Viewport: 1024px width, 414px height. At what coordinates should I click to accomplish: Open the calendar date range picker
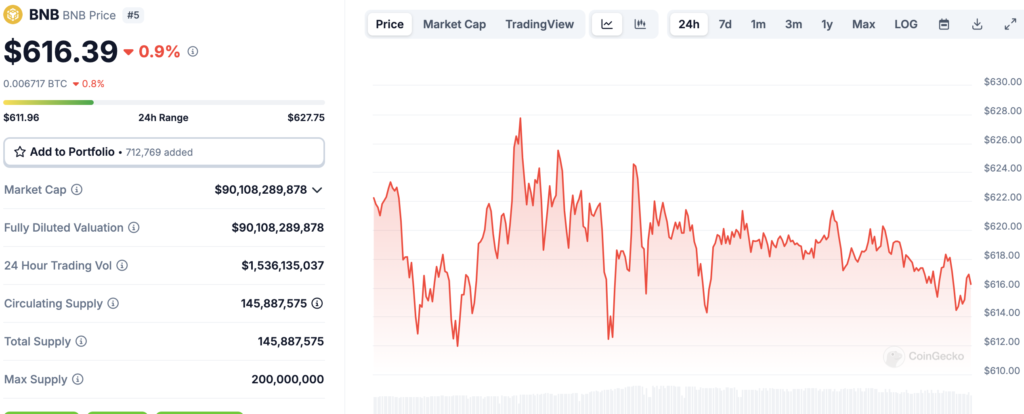click(943, 24)
